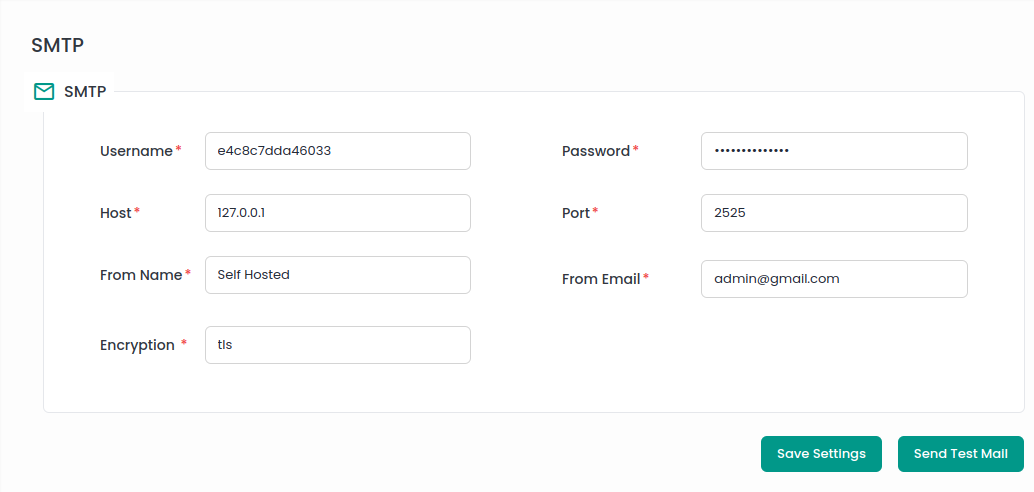This screenshot has width=1034, height=492.
Task: Click the SMTP envelope mail icon
Action: [x=44, y=92]
